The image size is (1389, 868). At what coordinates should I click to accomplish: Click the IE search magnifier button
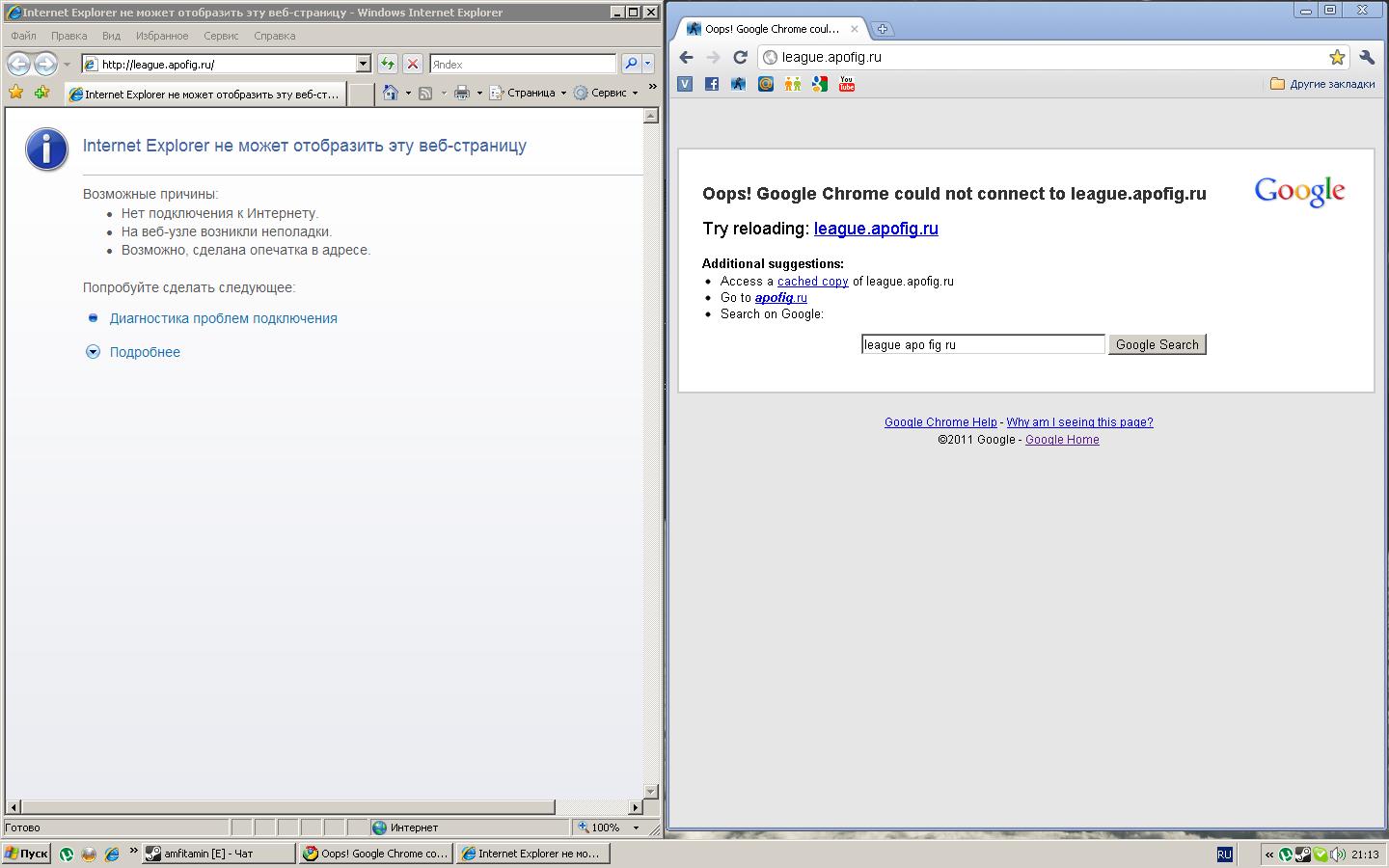pos(631,64)
